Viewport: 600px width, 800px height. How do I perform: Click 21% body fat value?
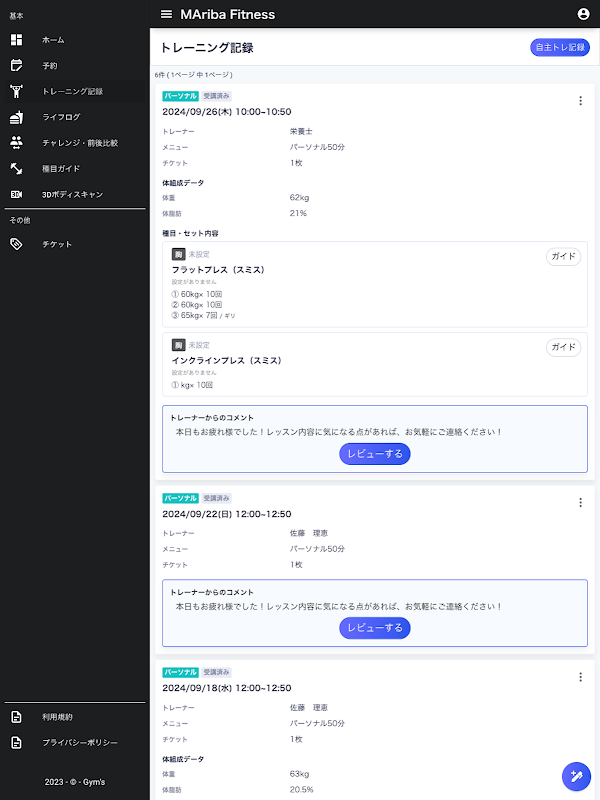pos(298,213)
